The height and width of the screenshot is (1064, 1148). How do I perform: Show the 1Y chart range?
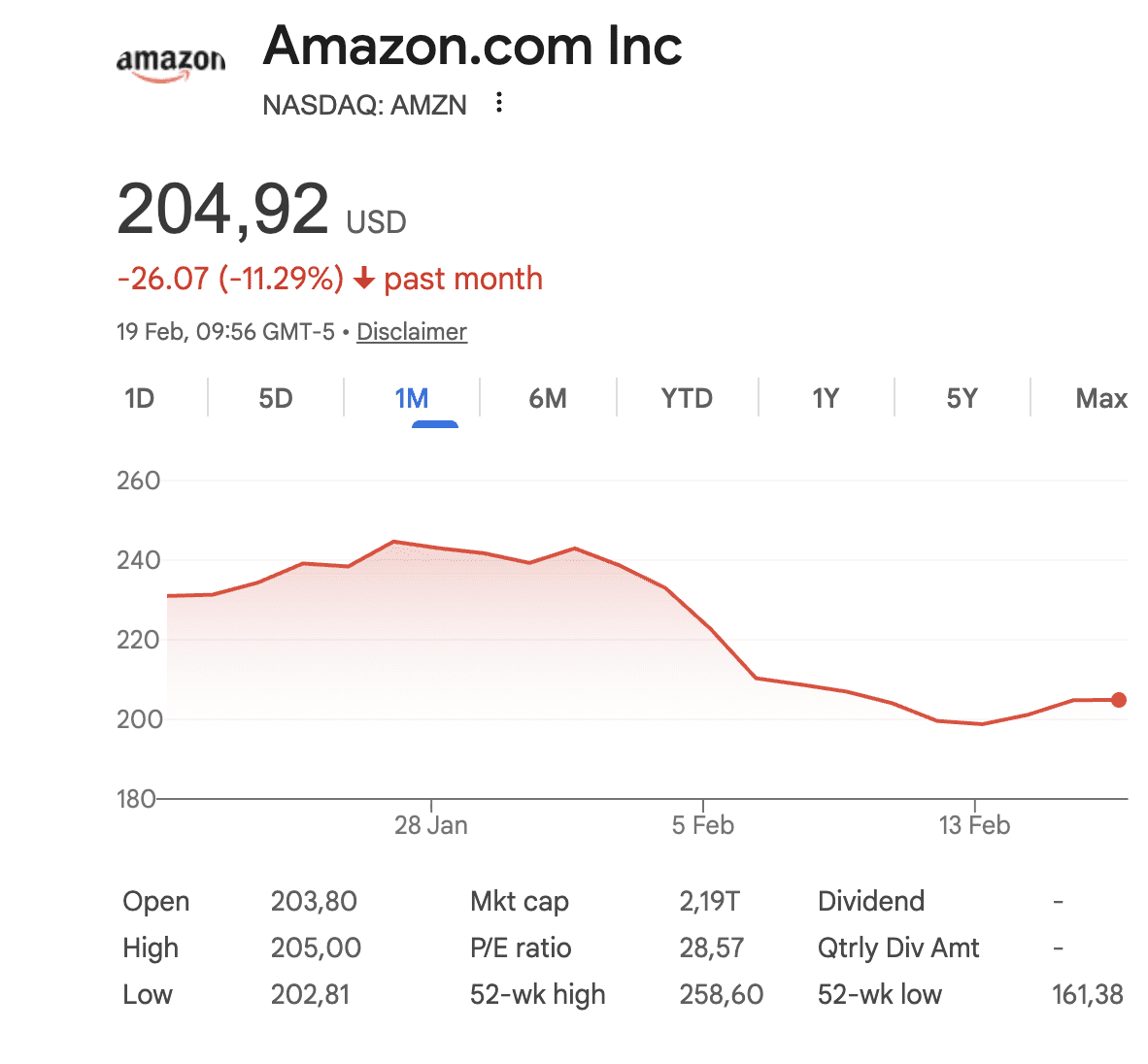pos(825,399)
